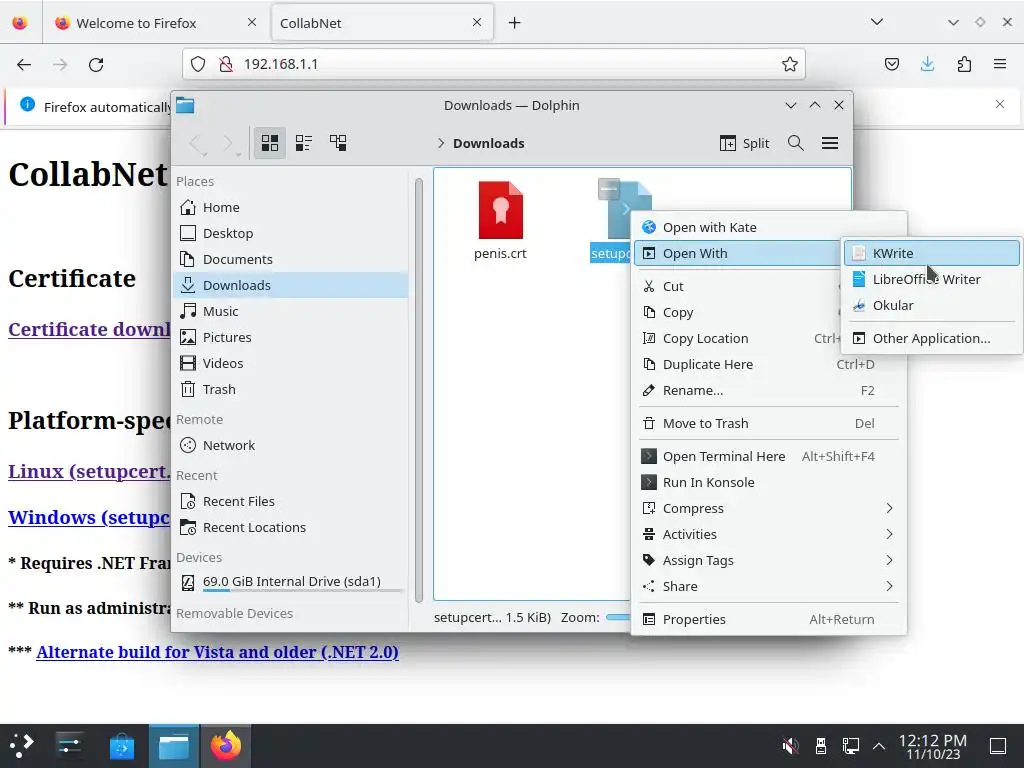Screen dimensions: 1024x768
Task: Select Copy Location in context menu
Action: 739,338
